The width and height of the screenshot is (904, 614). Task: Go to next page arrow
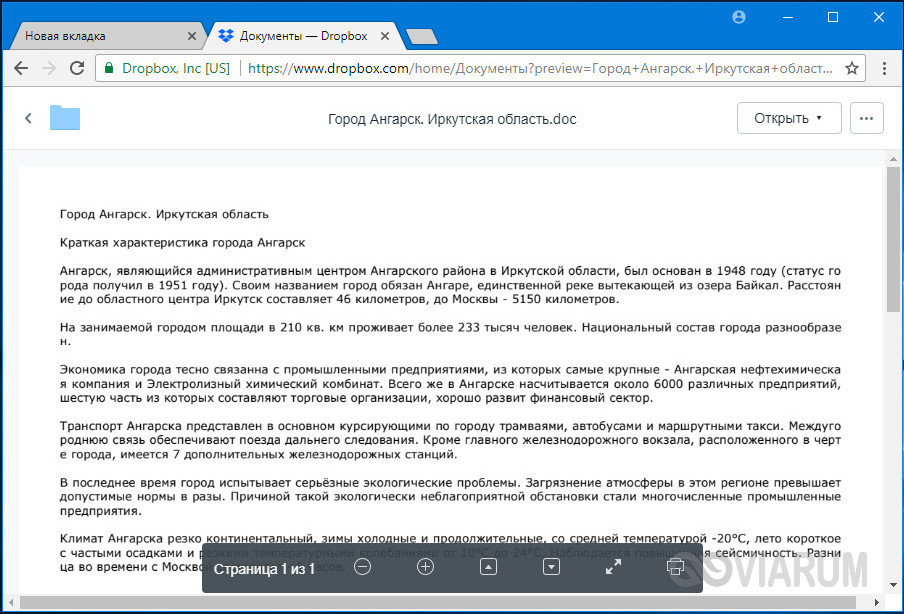[x=551, y=567]
